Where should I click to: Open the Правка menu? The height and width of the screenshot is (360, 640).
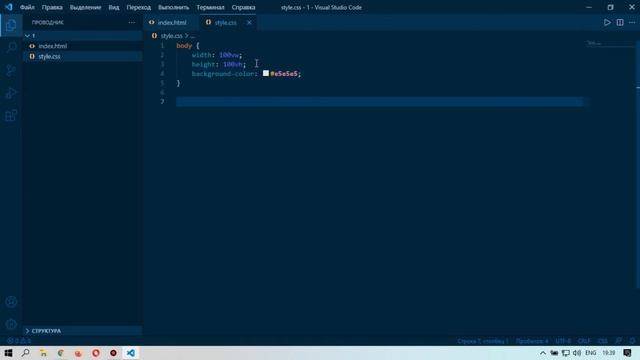[52, 7]
